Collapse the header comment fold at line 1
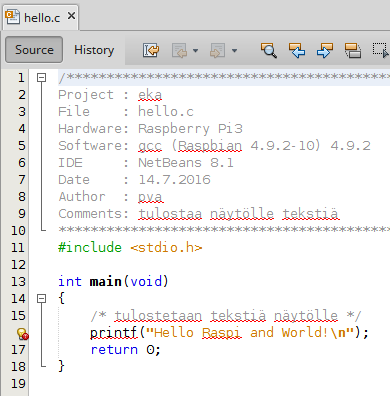Viewport: 390px width, 396px height. [x=41, y=78]
